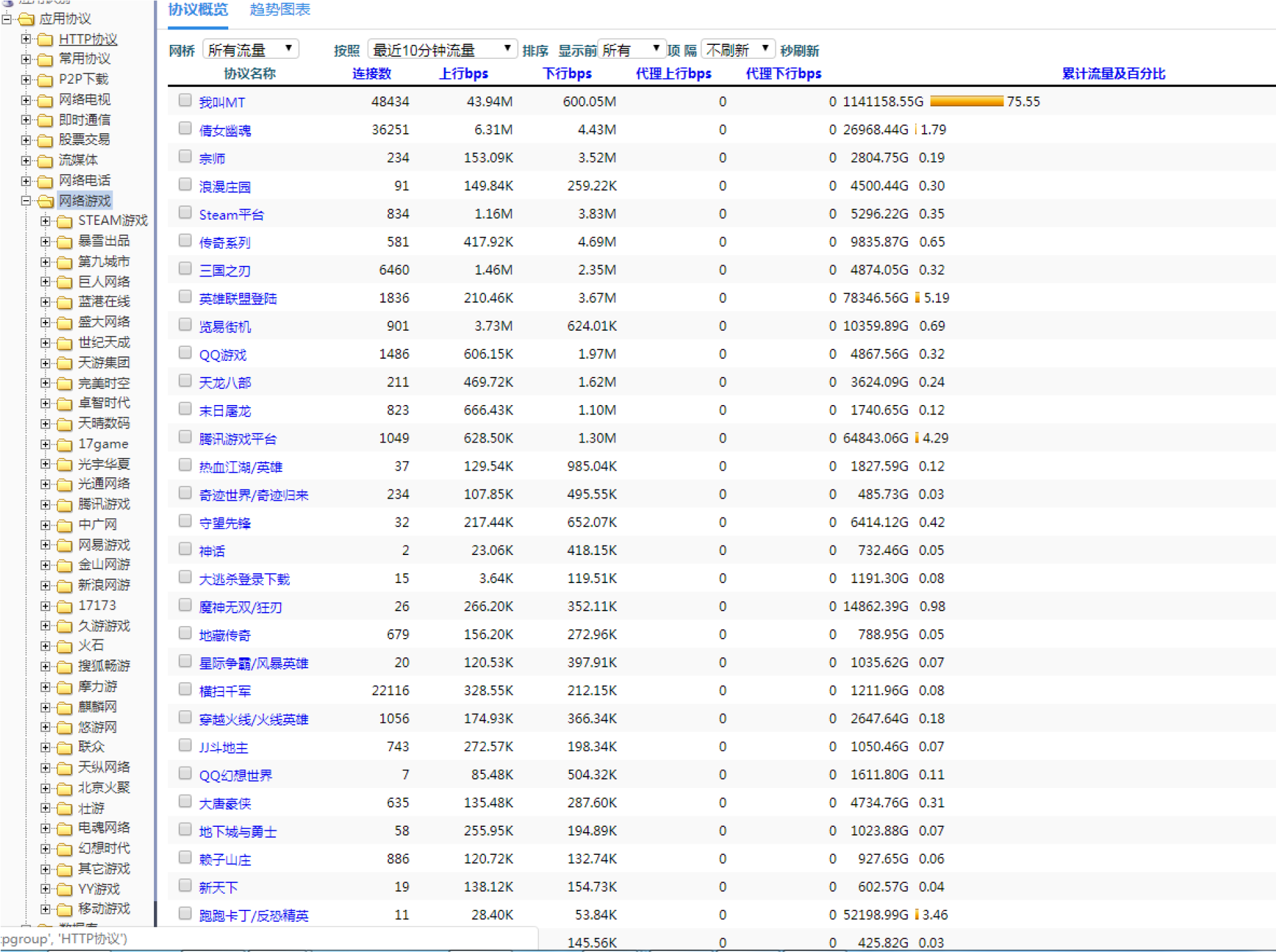Sort by 累计流量及百分比 column header
The image size is (1276, 952).
(1113, 74)
